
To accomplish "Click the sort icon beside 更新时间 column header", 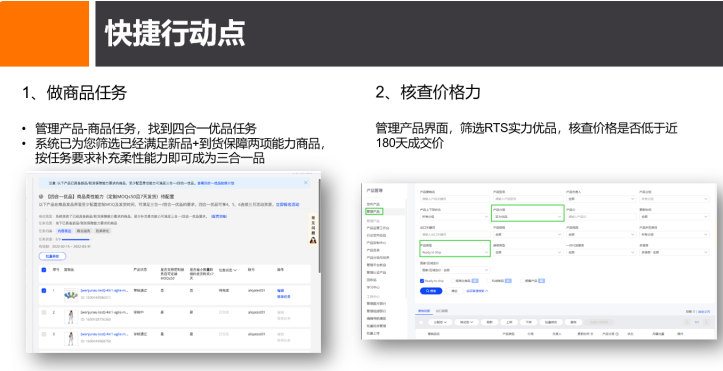I will (592, 334).
